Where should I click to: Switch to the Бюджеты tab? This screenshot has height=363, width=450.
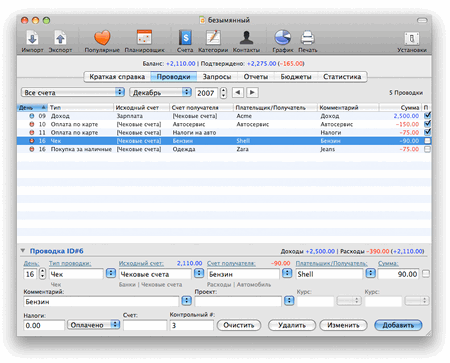tap(296, 77)
